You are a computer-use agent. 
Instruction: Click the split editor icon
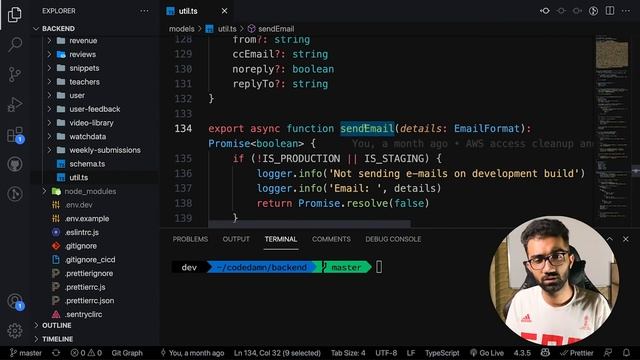(610, 11)
